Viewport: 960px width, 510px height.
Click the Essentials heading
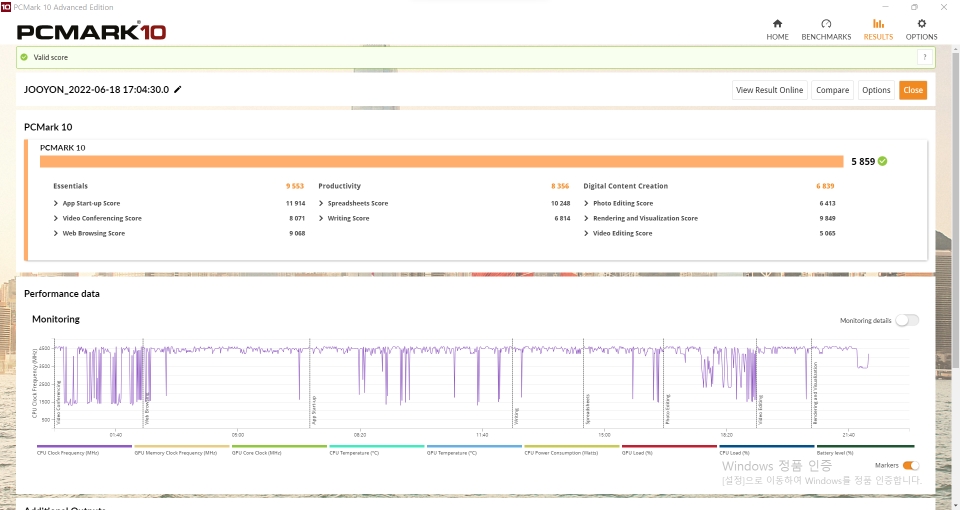(70, 186)
